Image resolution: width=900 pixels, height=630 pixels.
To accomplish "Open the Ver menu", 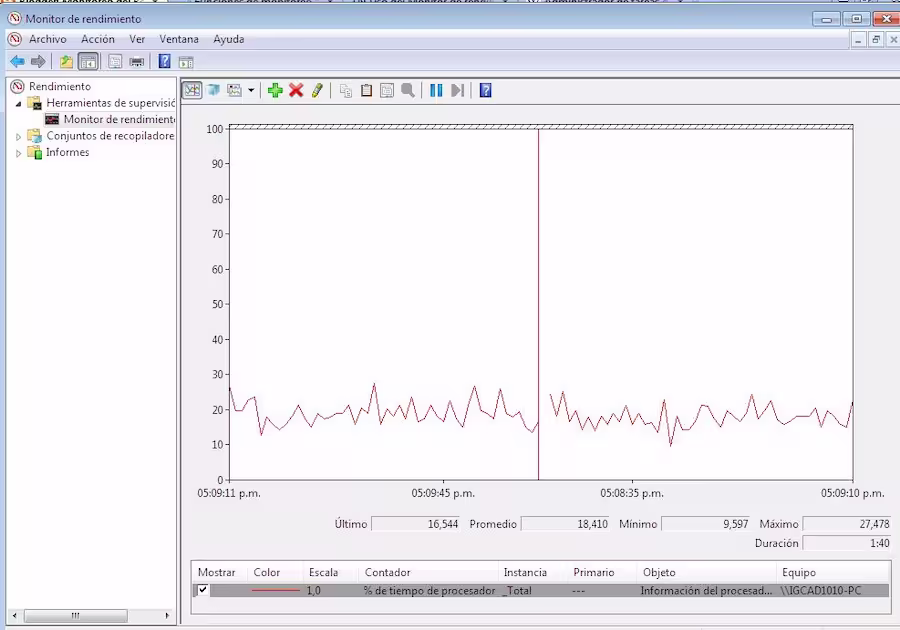I will pyautogui.click(x=137, y=39).
